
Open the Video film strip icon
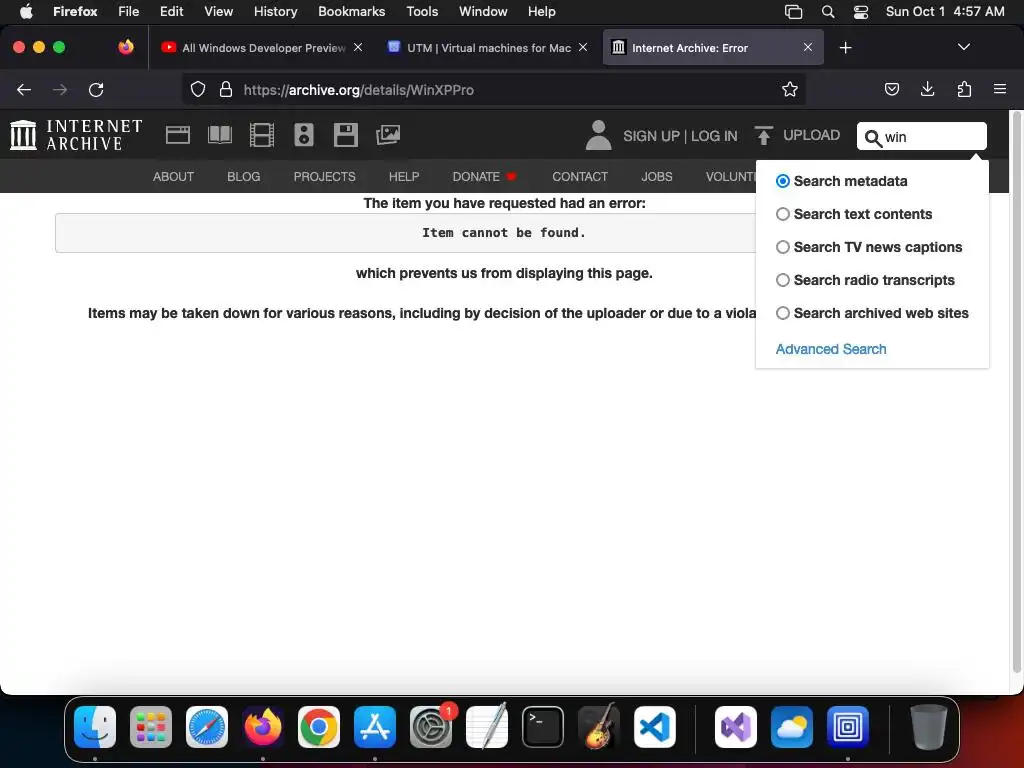point(262,135)
